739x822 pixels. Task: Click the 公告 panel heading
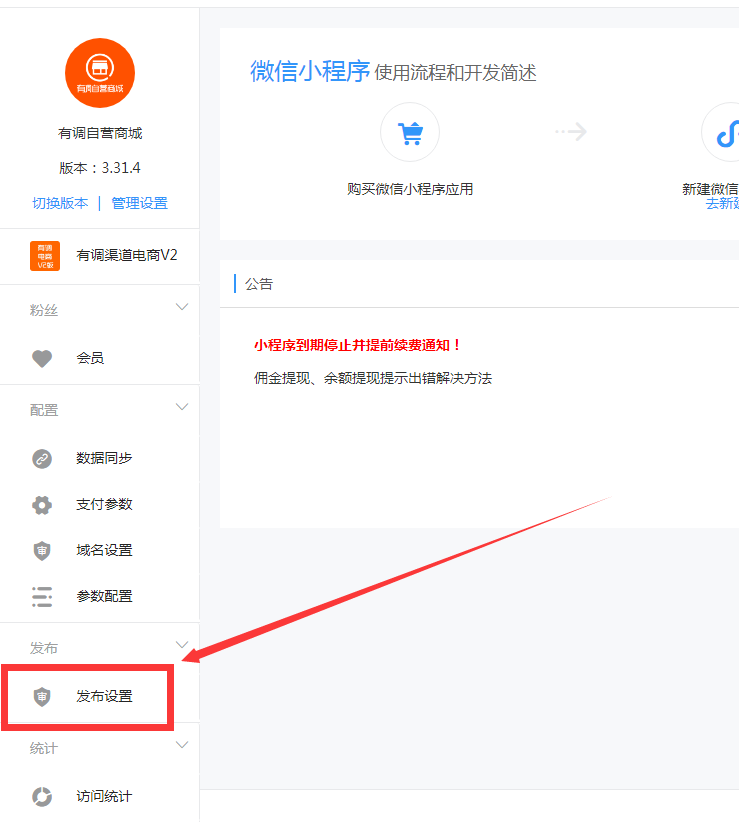(259, 284)
